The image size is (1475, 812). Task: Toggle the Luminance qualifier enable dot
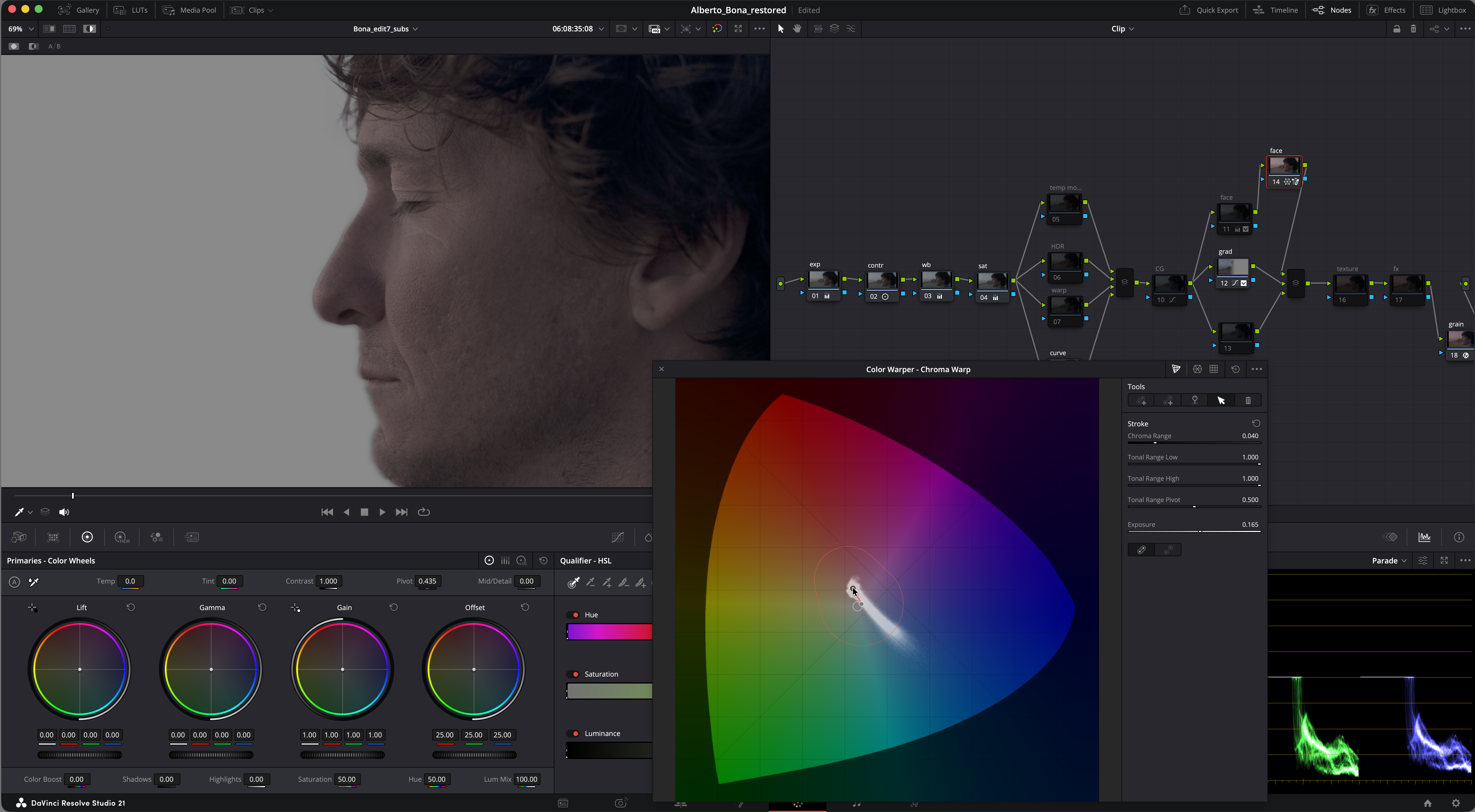pyautogui.click(x=575, y=734)
